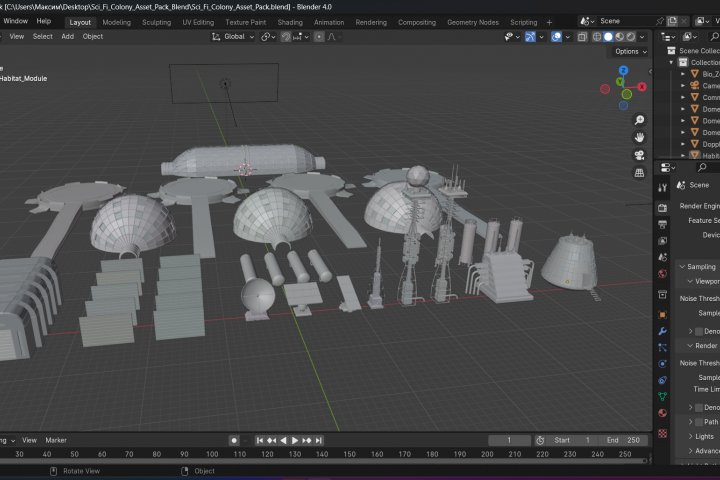This screenshot has height=480, width=720.
Task: Expand the Lights subpanel
Action: (x=699, y=436)
